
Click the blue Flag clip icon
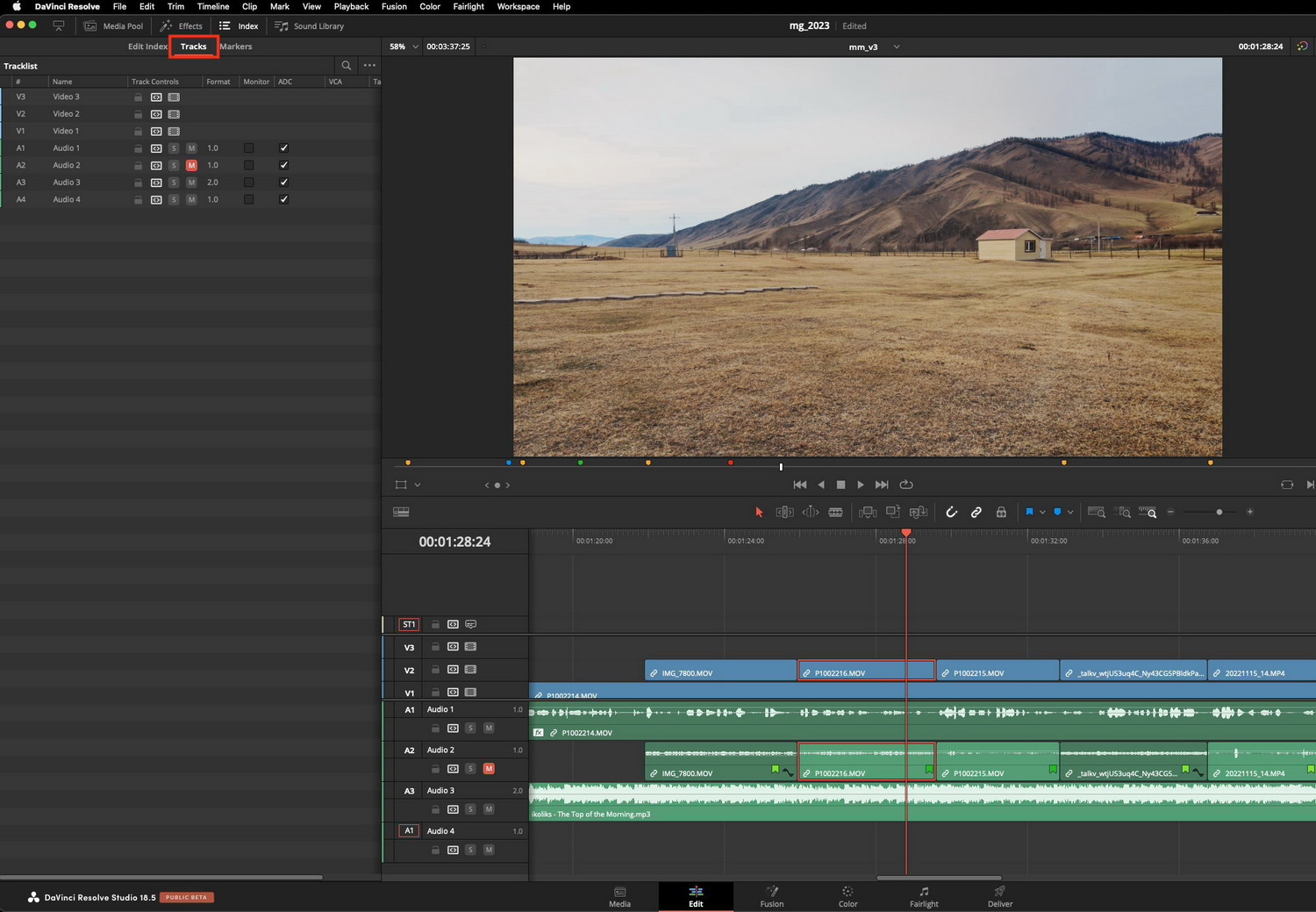[1029, 512]
